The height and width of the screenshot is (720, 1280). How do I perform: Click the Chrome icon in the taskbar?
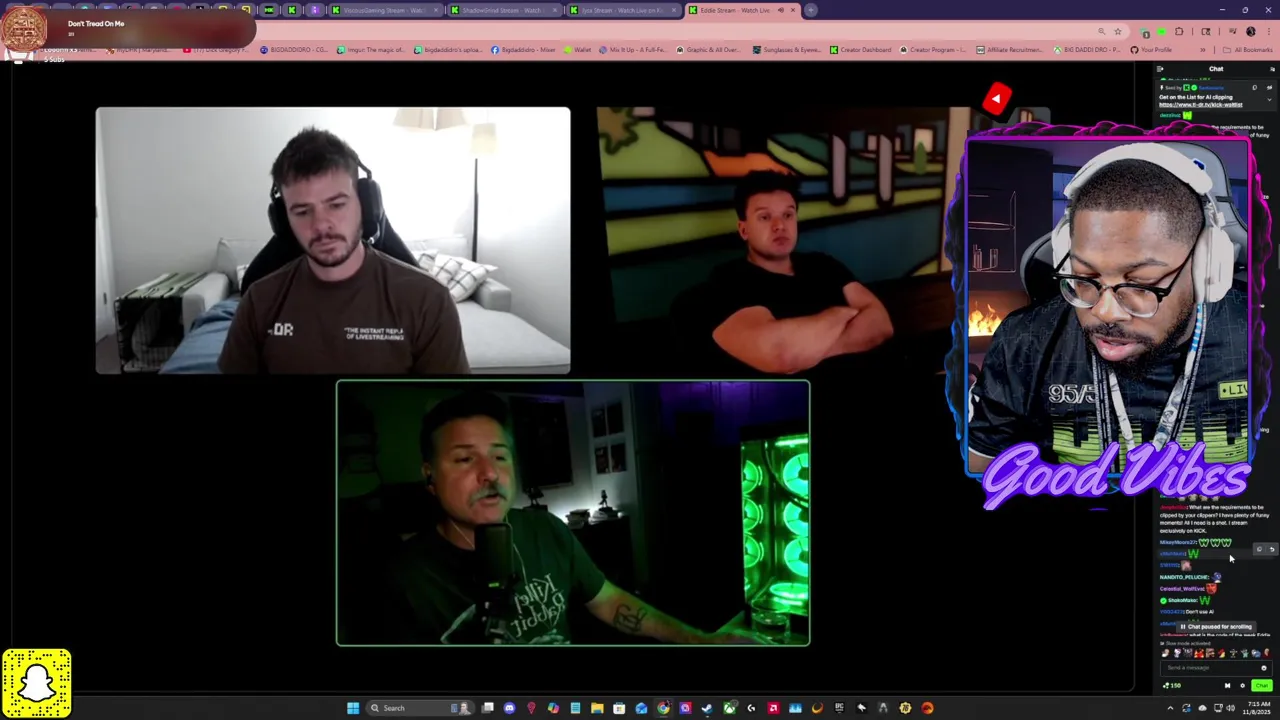coord(663,708)
